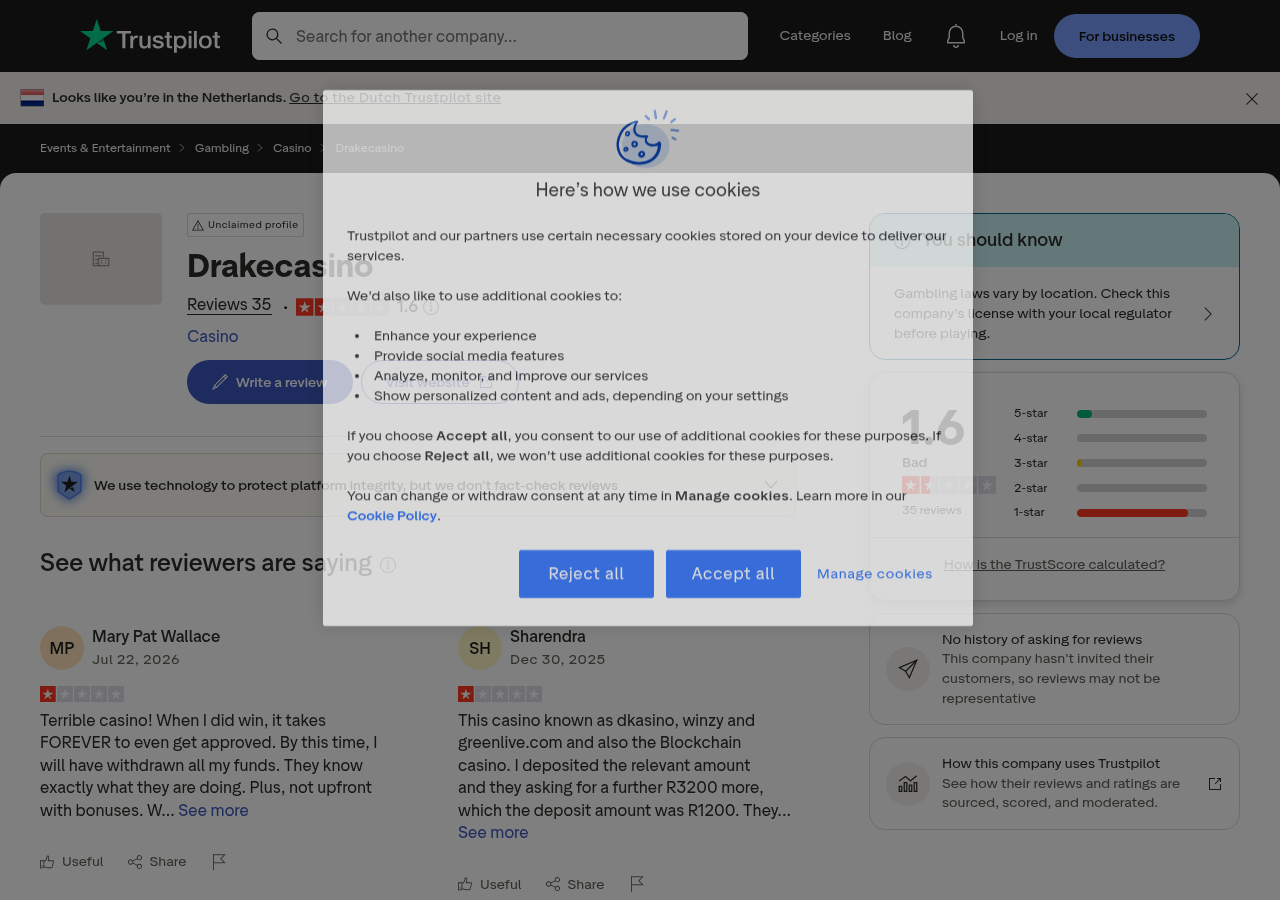Viewport: 1280px width, 900px height.
Task: Click the Netherlands flag icon
Action: tap(32, 98)
